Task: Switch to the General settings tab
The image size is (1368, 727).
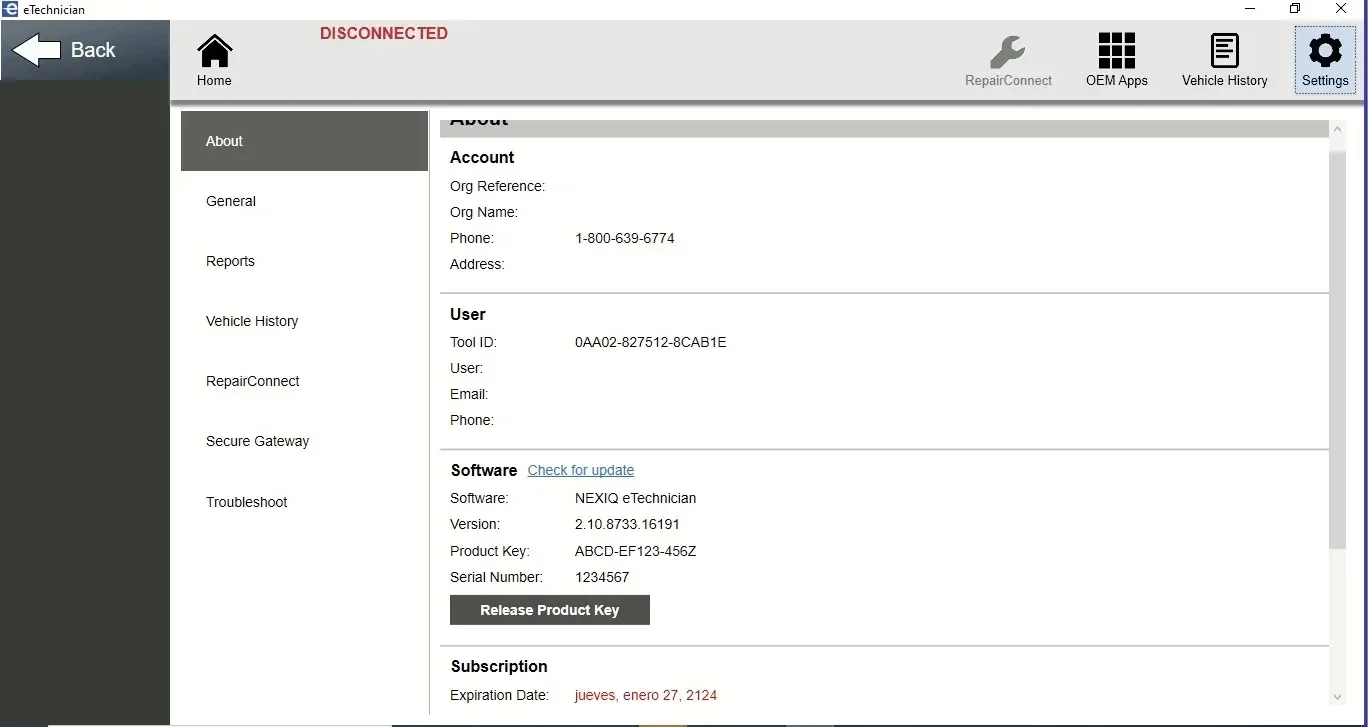Action: click(x=304, y=201)
